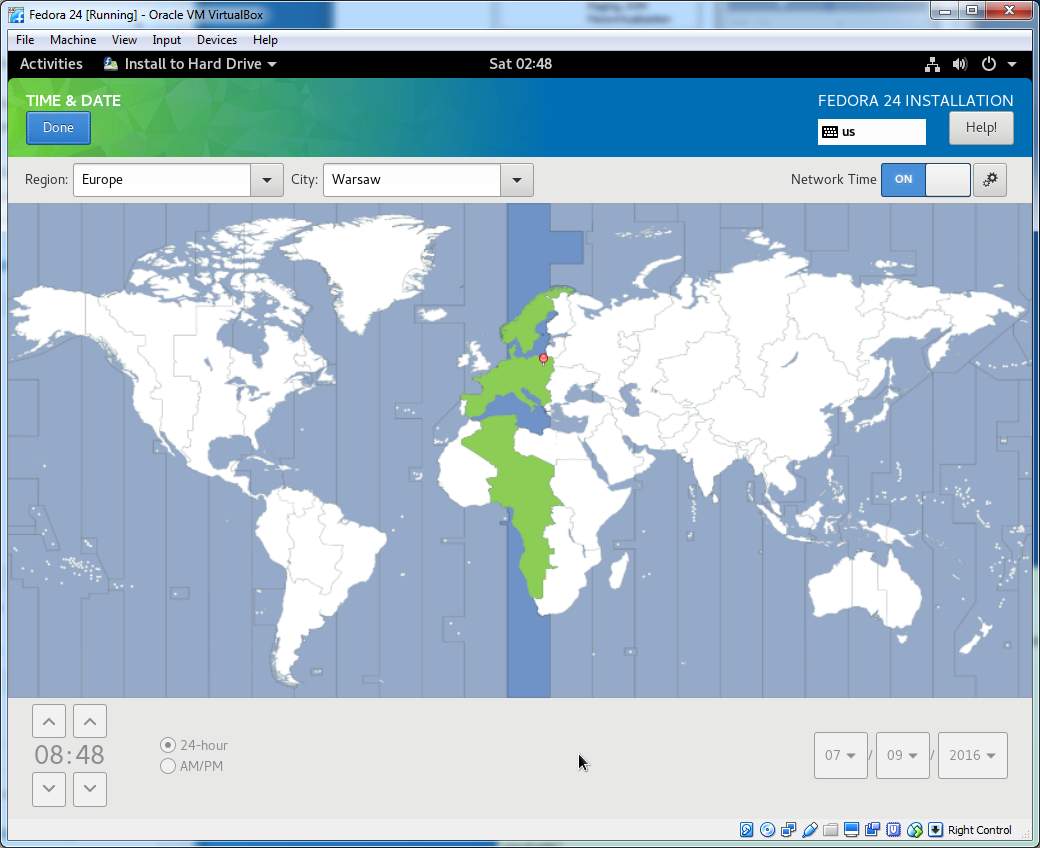Viewport: 1040px width, 848px height.
Task: Click the USB devices icon in status bar
Action: point(810,829)
